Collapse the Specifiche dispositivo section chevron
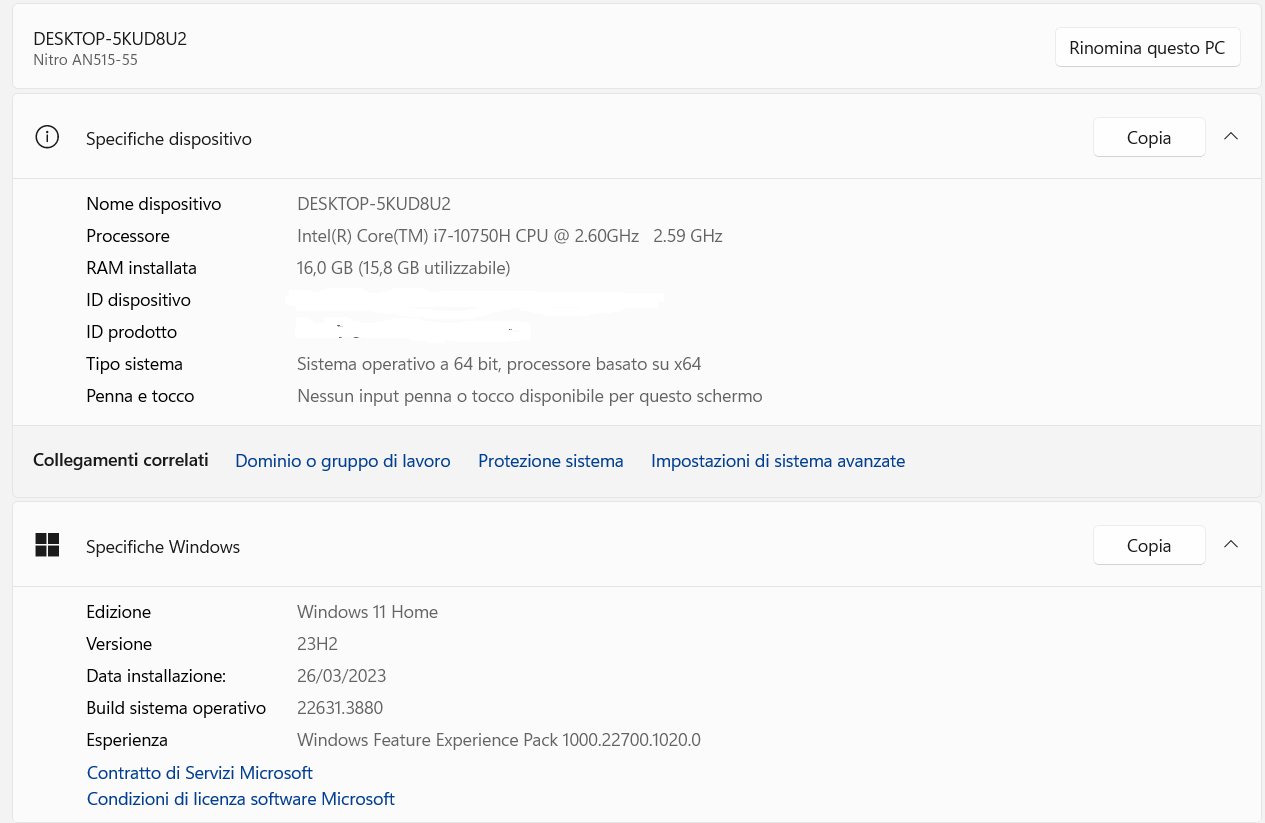This screenshot has width=1265, height=823. (x=1231, y=137)
